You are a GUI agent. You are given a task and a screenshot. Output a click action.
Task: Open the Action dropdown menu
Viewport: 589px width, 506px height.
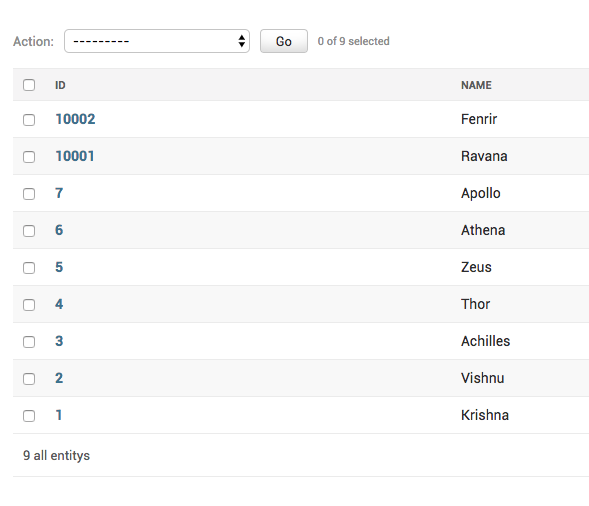click(157, 41)
